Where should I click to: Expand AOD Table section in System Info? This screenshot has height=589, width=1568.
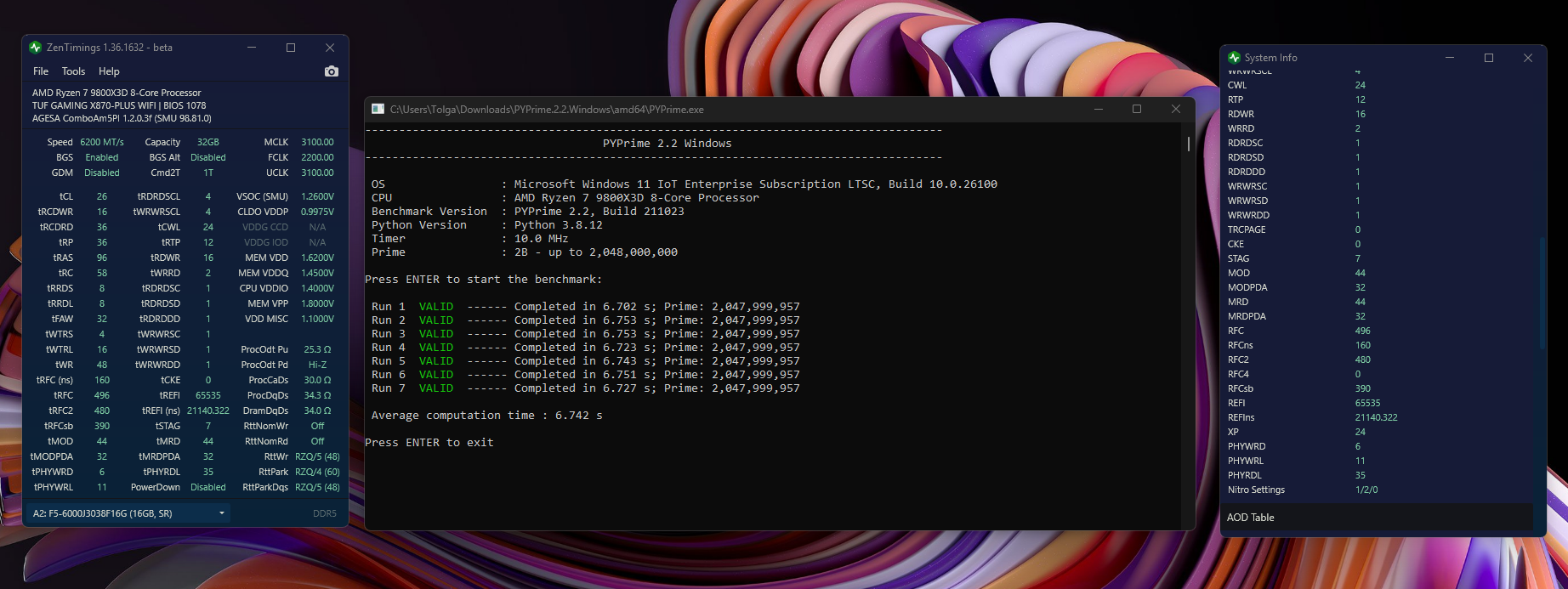coord(1377,517)
